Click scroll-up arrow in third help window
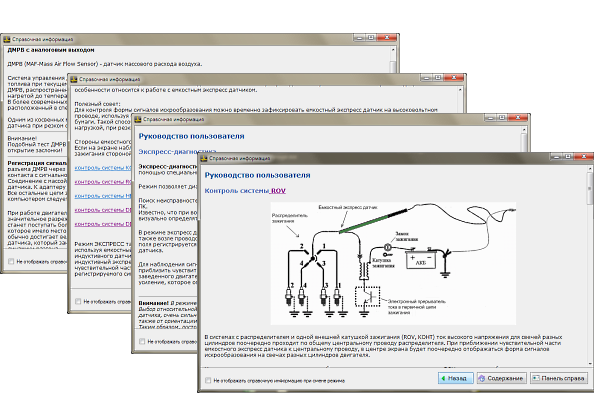594x396 pixels. pos(524,130)
